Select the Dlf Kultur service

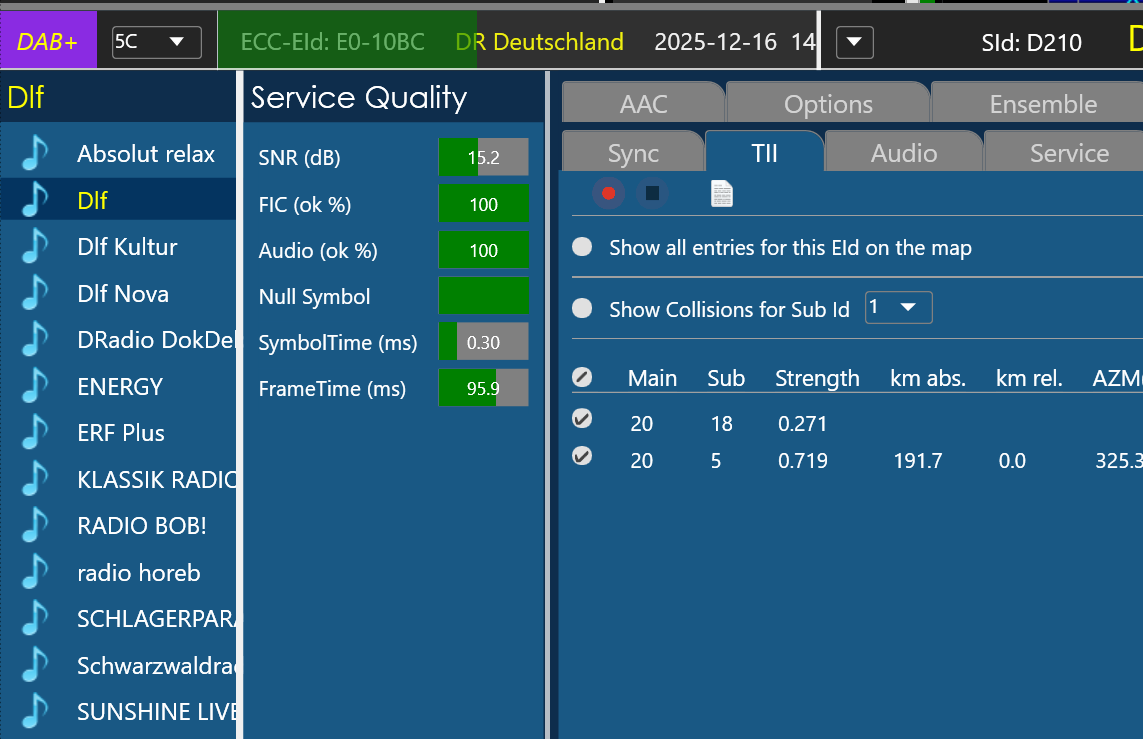click(127, 247)
